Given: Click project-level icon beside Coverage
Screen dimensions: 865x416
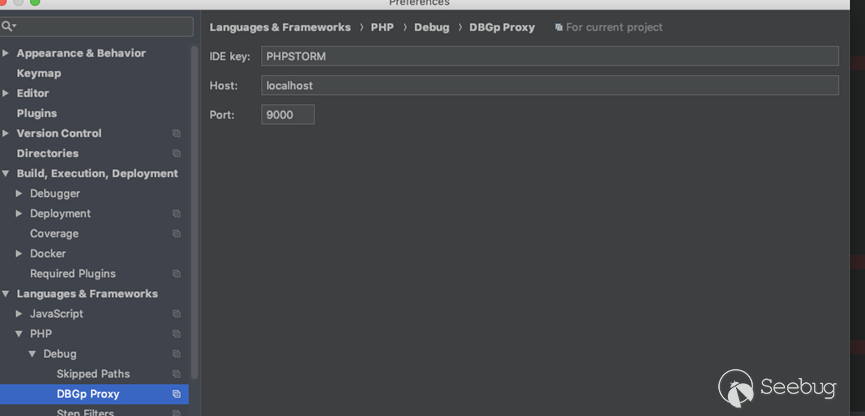Looking at the screenshot, I should point(177,233).
